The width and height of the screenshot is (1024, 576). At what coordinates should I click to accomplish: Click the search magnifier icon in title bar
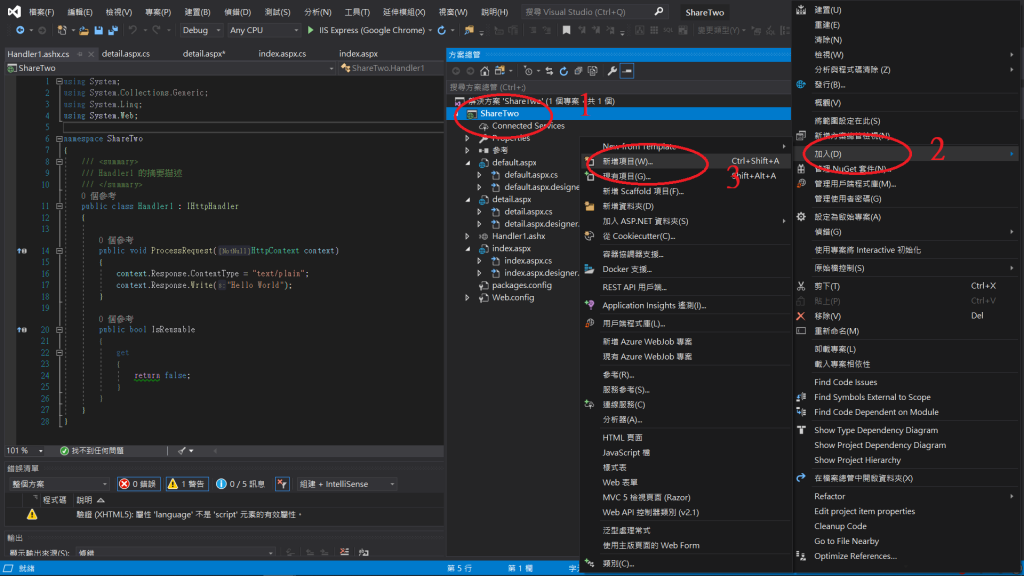[x=659, y=11]
